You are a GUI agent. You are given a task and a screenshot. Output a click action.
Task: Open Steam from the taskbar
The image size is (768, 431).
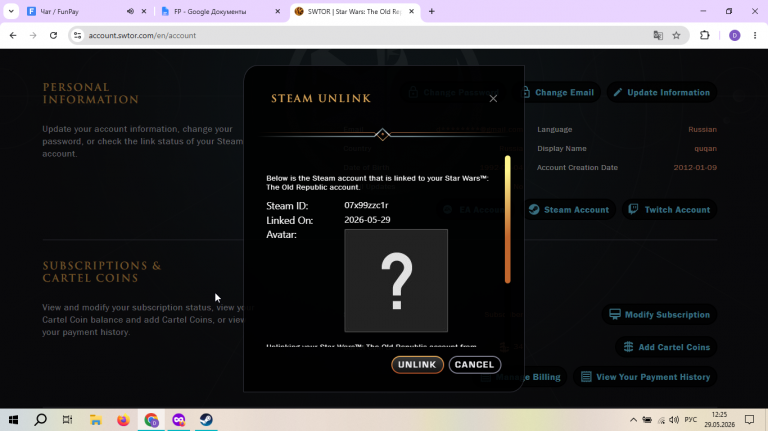pyautogui.click(x=206, y=420)
